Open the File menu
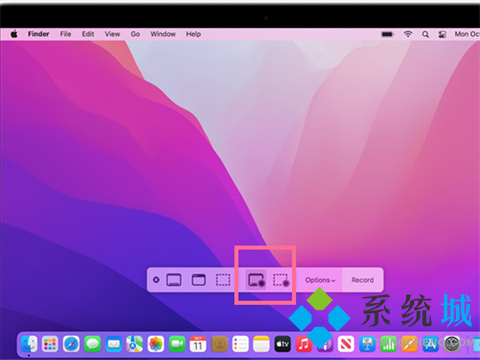This screenshot has height=360, width=480. click(66, 34)
